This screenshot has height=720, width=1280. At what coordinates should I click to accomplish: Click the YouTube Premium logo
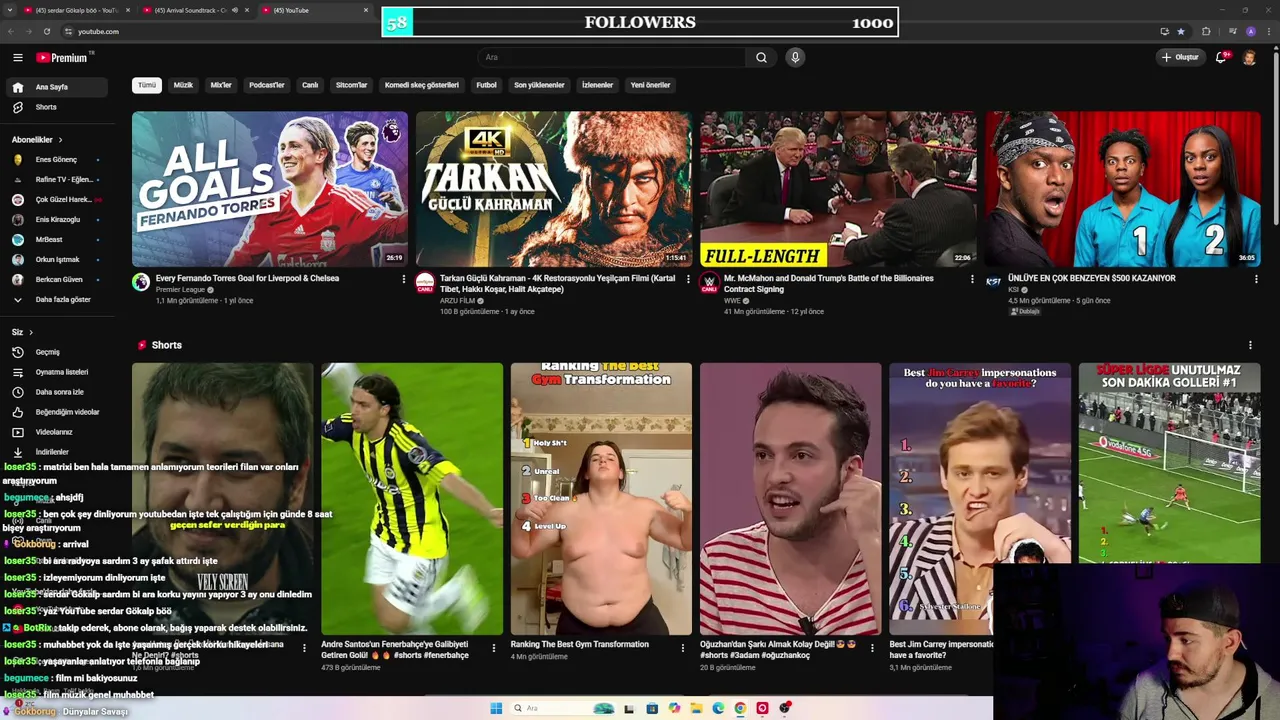(x=62, y=58)
